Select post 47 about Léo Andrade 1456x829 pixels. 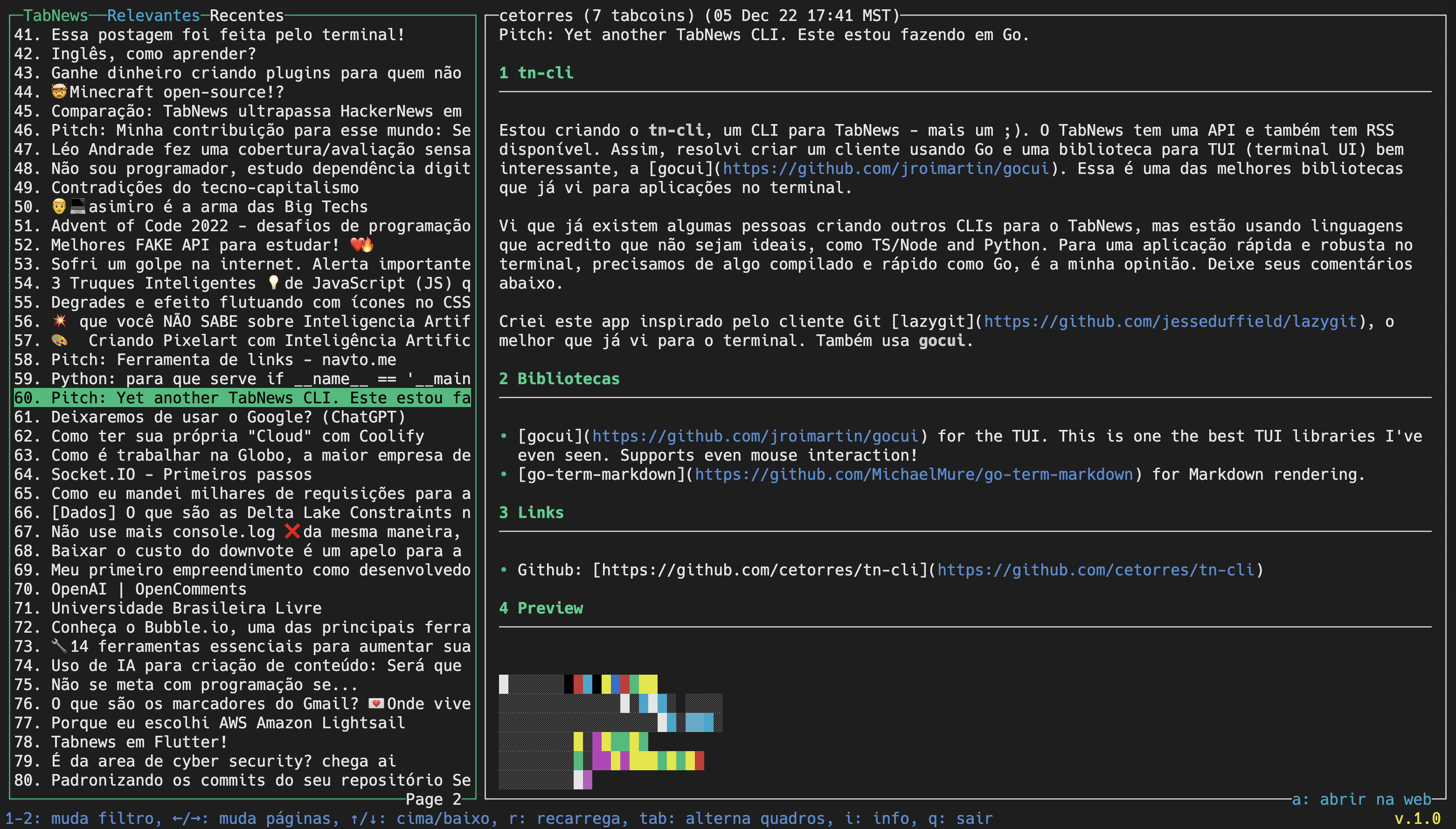pos(242,150)
